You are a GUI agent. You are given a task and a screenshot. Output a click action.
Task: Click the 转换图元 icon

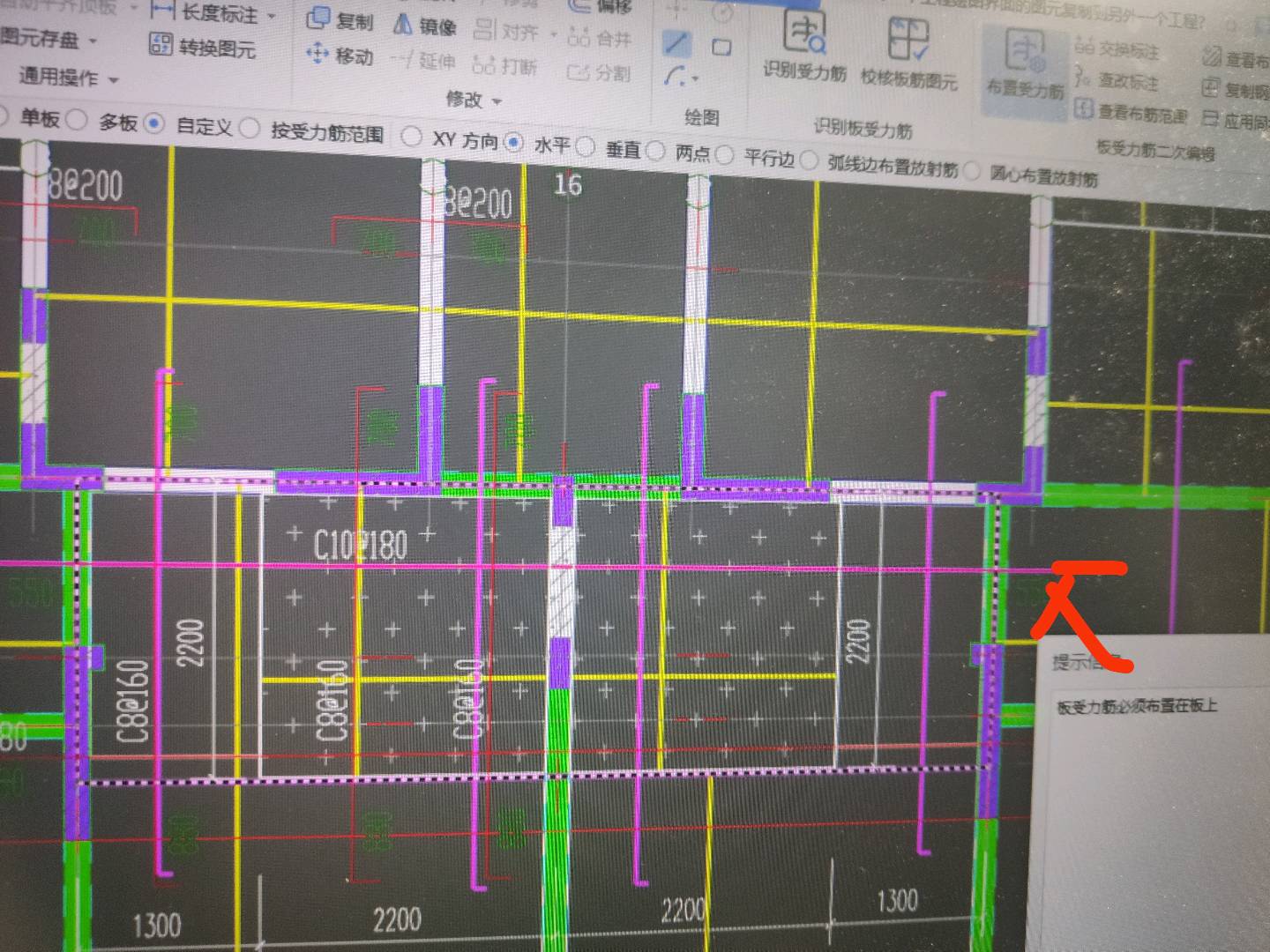click(161, 44)
